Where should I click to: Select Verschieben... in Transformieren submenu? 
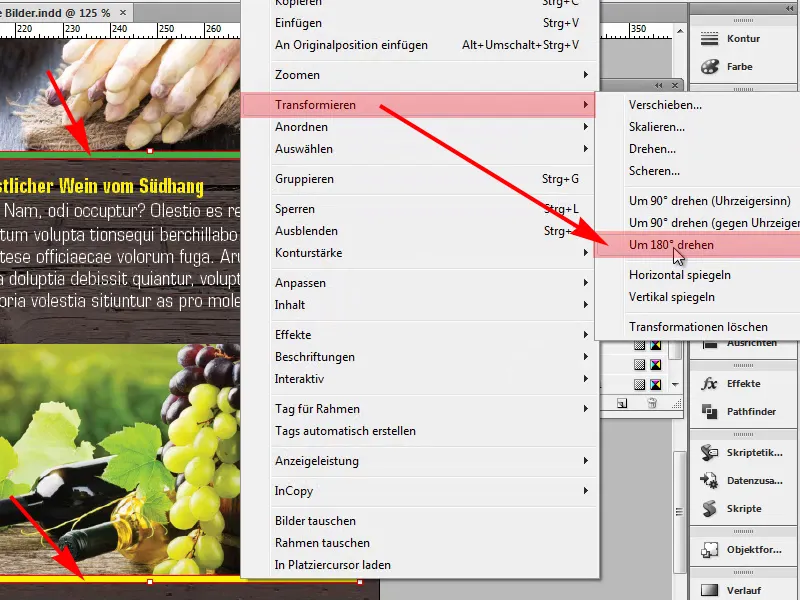coord(698,105)
